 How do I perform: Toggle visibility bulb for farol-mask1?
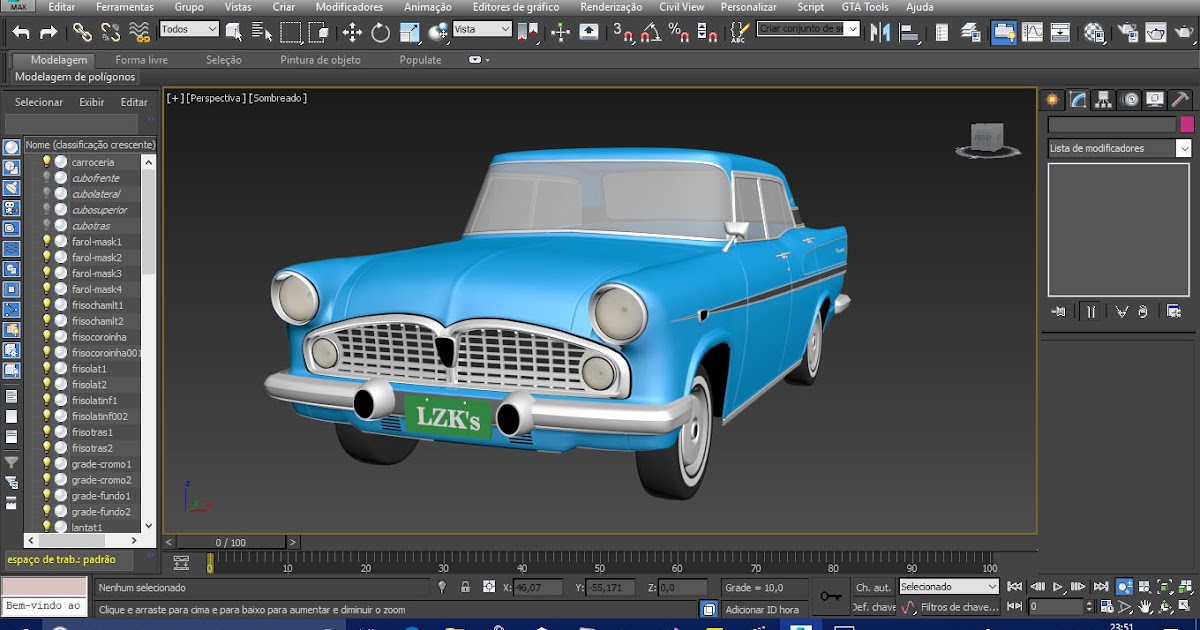pos(46,242)
